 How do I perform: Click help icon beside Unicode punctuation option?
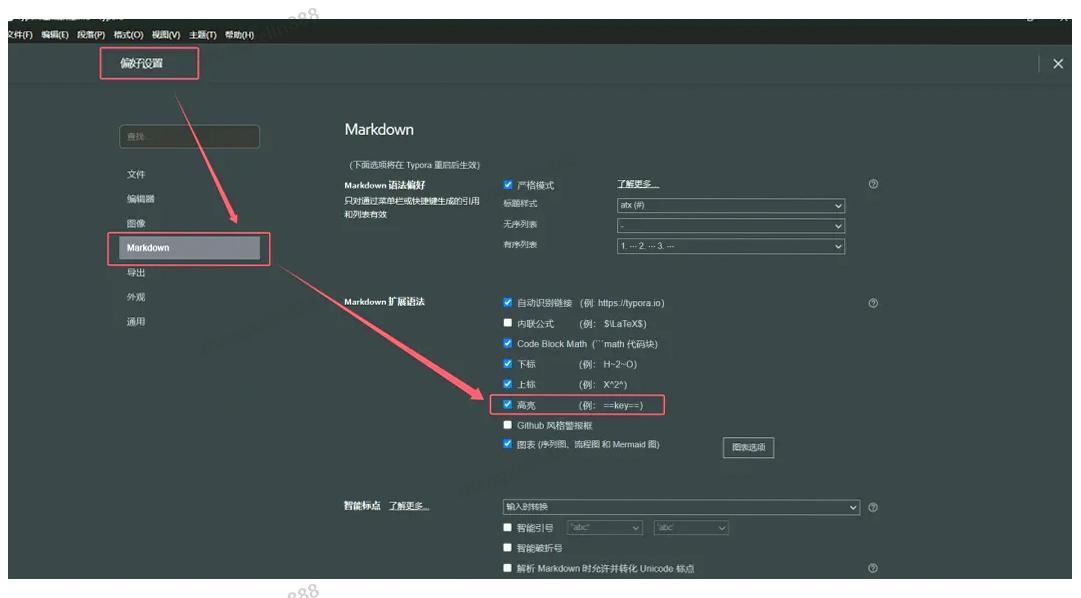873,568
